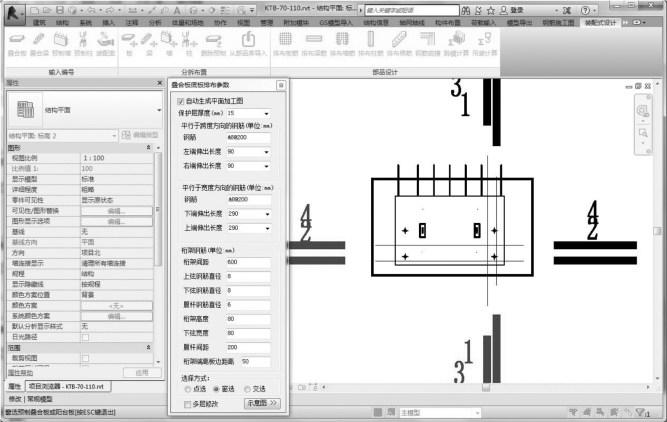The width and height of the screenshot is (667, 422).
Task: Open the 建筑 ribbon tab
Action: click(39, 23)
